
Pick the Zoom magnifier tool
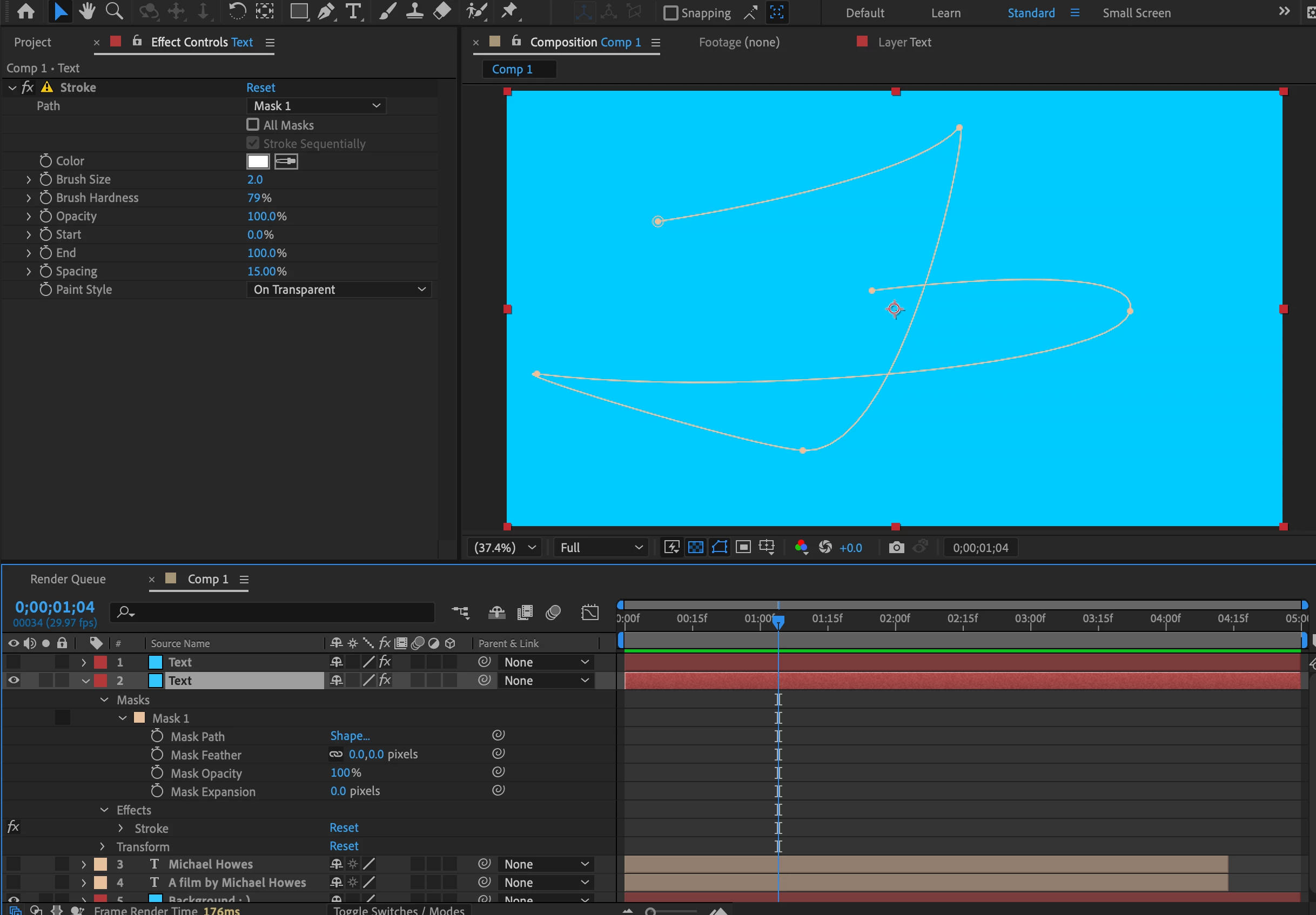[114, 11]
